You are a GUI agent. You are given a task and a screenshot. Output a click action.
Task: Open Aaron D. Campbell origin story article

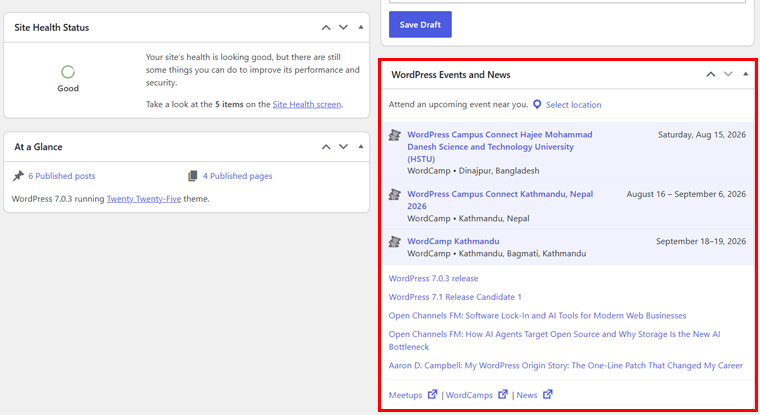(x=566, y=366)
